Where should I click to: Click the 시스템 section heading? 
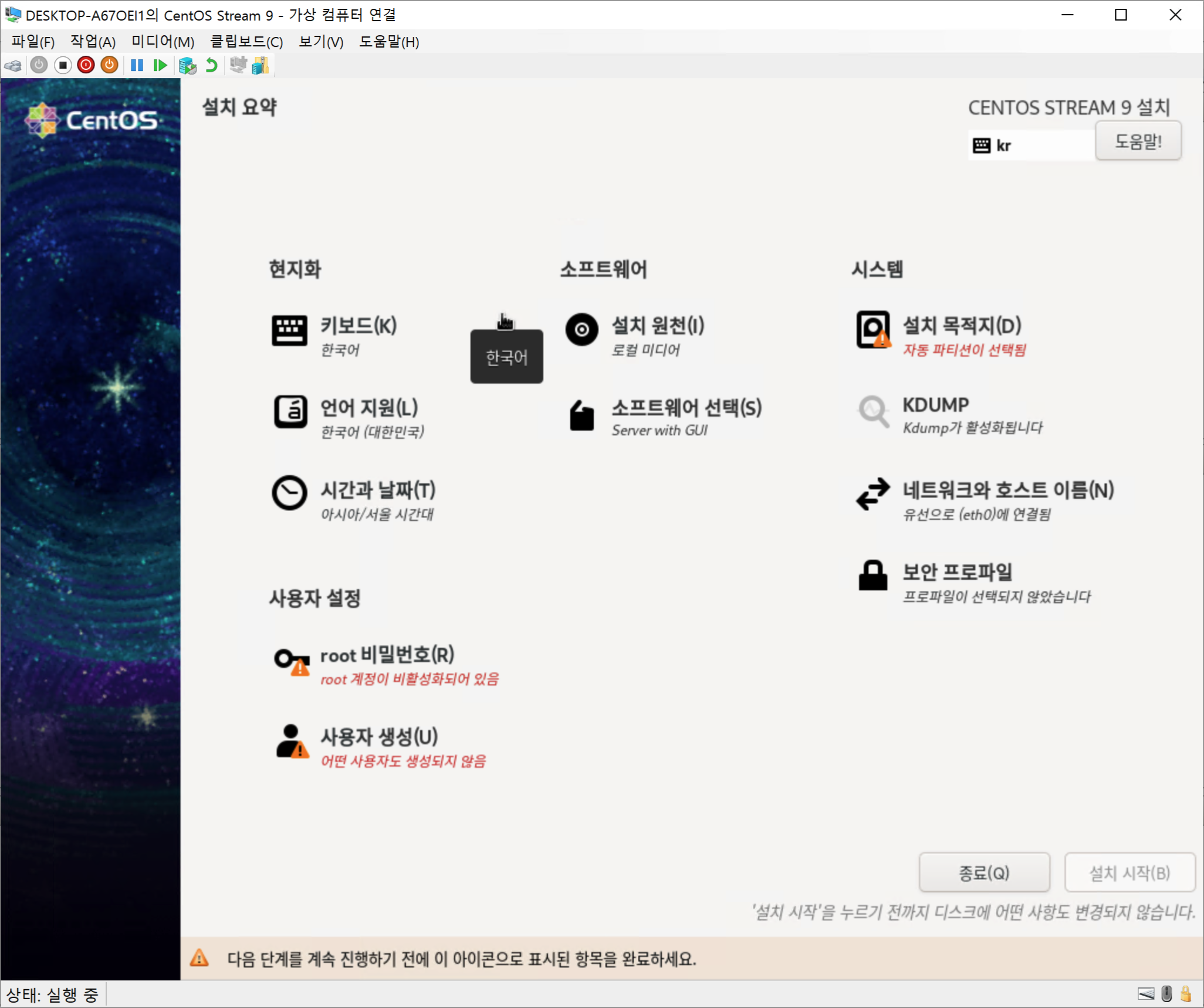tap(877, 269)
